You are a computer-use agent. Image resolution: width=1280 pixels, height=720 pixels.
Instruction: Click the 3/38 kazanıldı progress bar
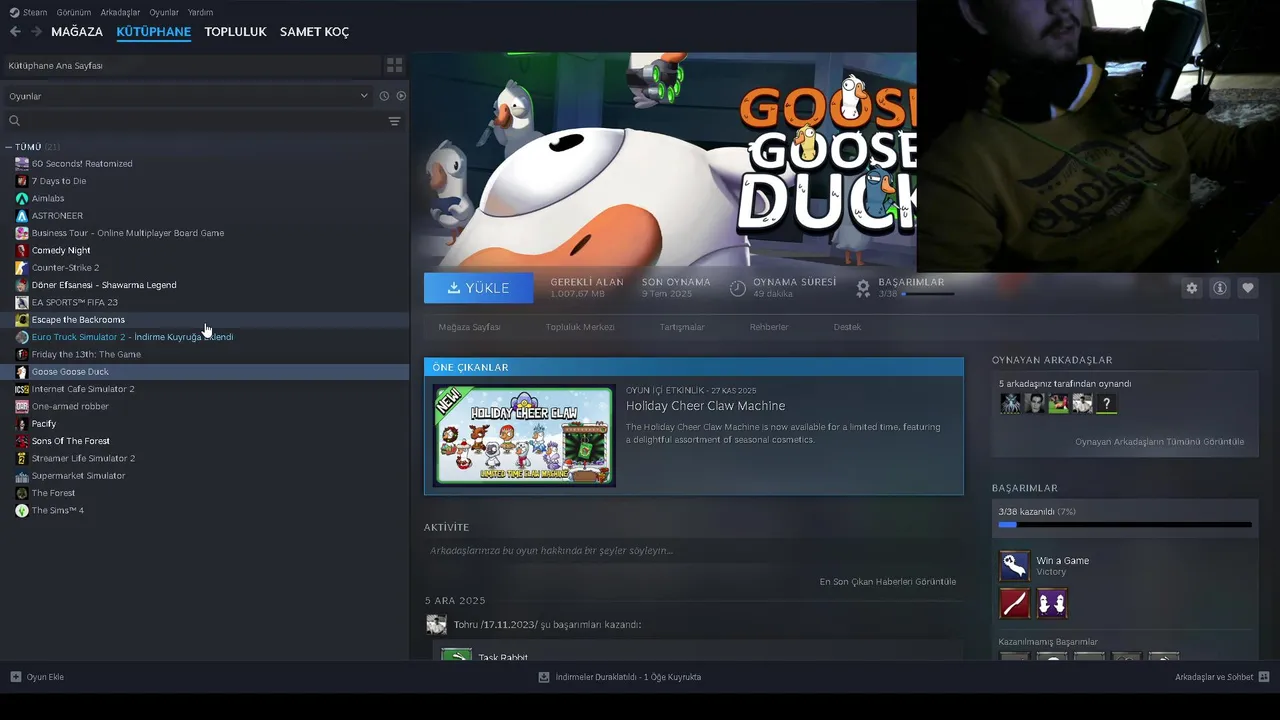[x=1124, y=524]
